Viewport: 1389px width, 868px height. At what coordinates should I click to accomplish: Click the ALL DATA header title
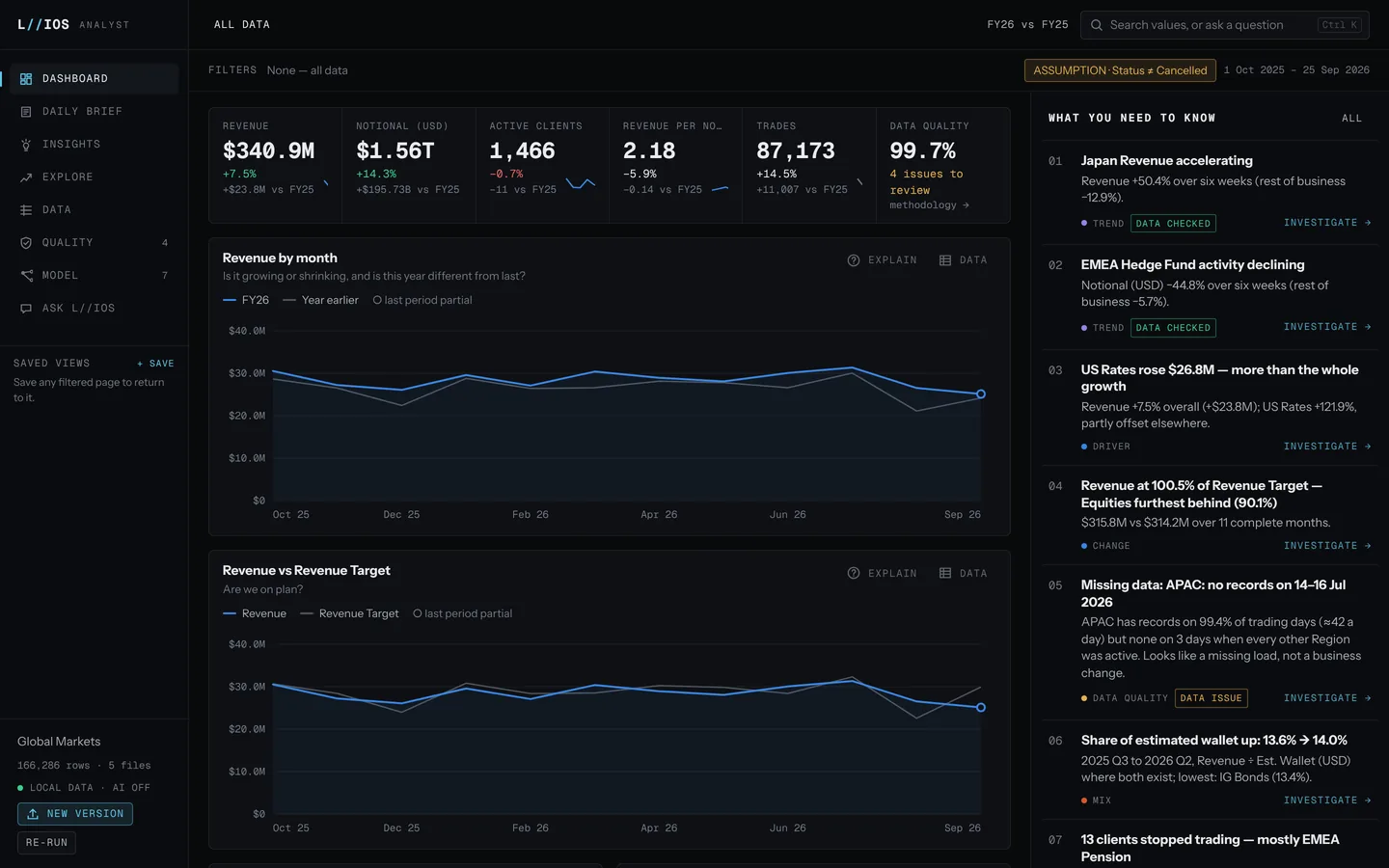242,25
